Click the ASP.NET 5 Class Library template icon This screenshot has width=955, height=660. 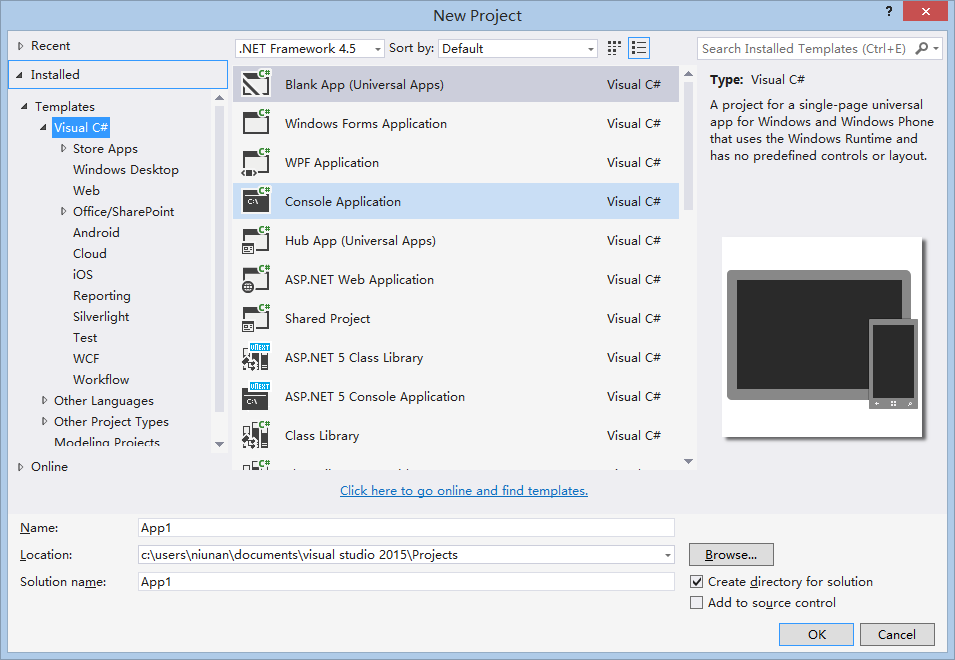[x=256, y=357]
